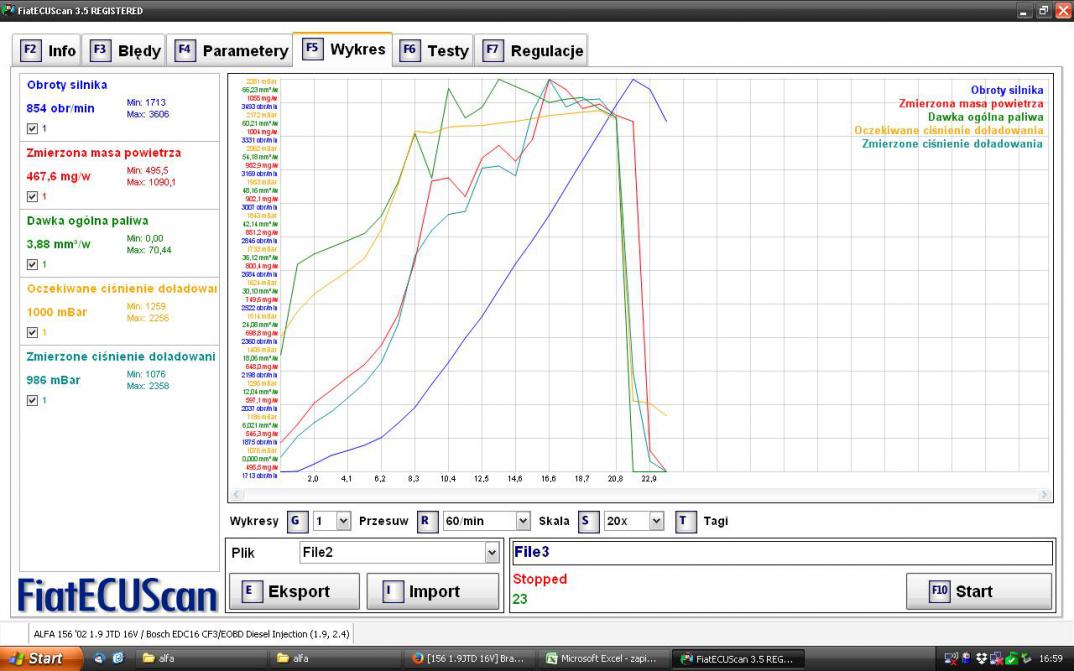Screen dimensions: 1074x671
Task: Switch to the Parametery tab
Action: (231, 50)
